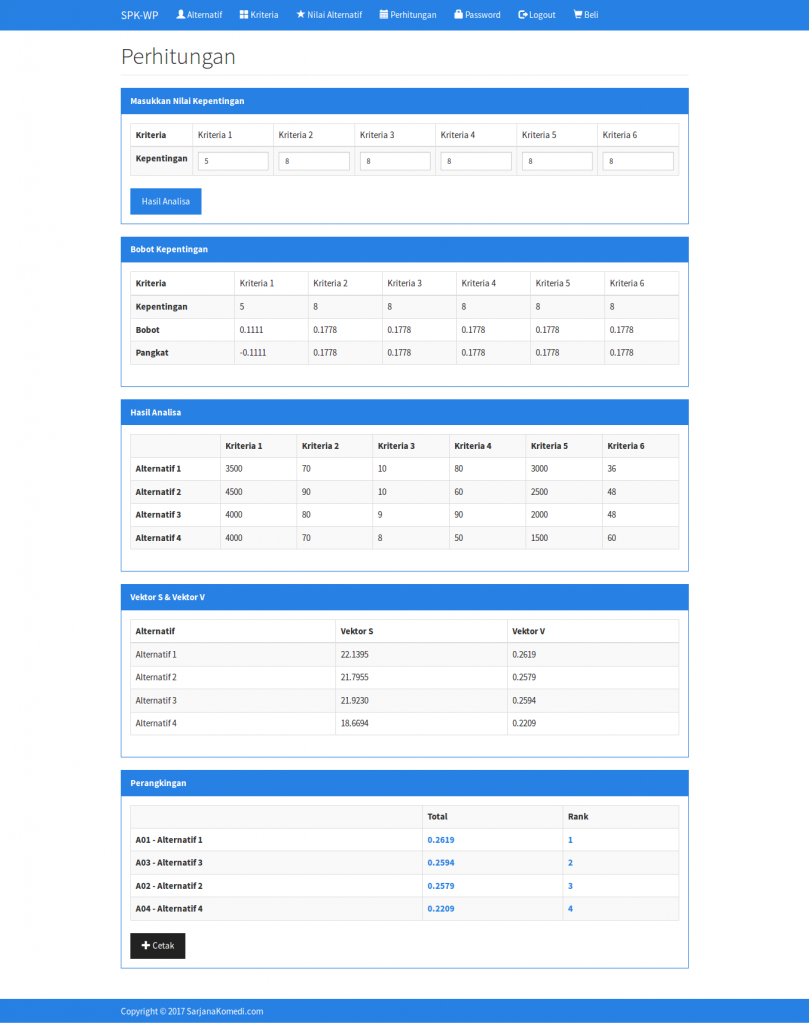The image size is (809, 1024).
Task: Click the A04 - Alternatif 4 ranking row
Action: point(405,908)
